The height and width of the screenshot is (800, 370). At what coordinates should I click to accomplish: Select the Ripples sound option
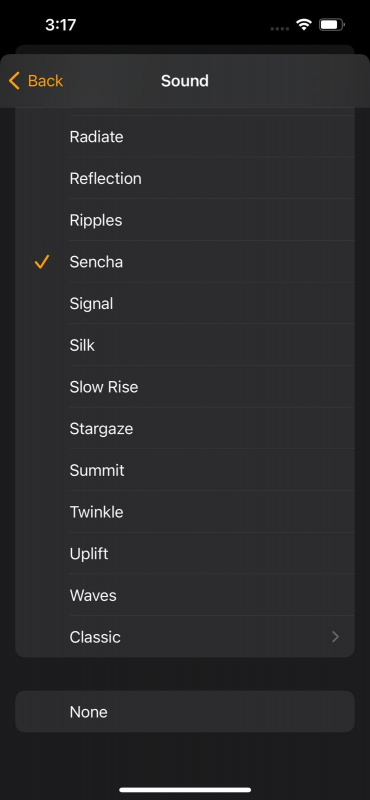pyautogui.click(x=185, y=220)
